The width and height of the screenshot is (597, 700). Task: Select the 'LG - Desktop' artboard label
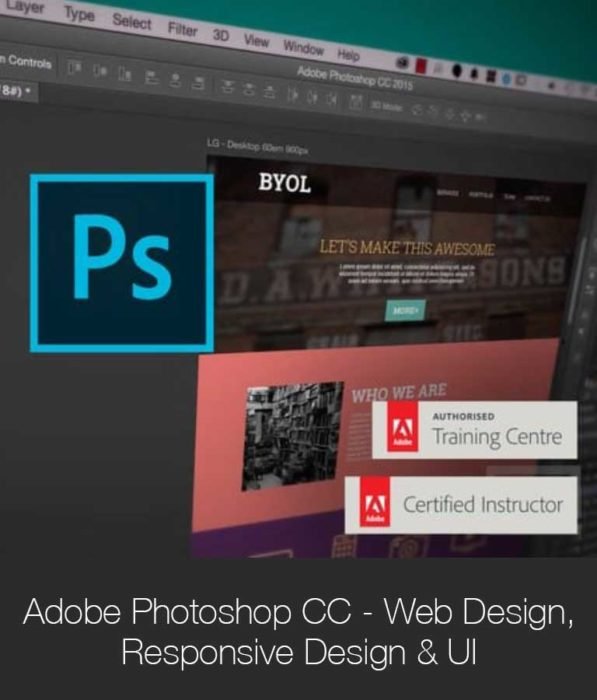pos(257,146)
